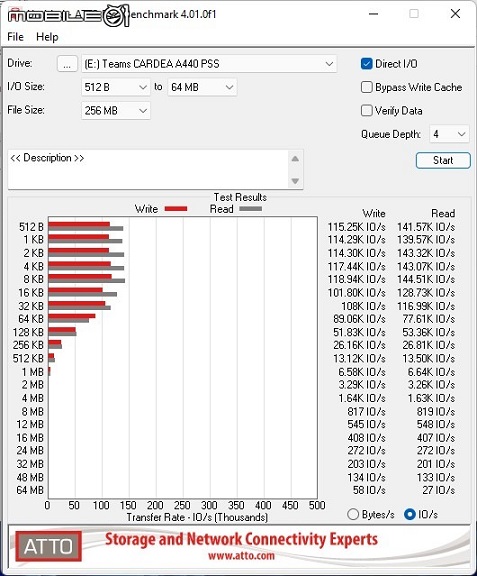Minimize the benchmark window
This screenshot has height=576, width=477.
(x=373, y=14)
